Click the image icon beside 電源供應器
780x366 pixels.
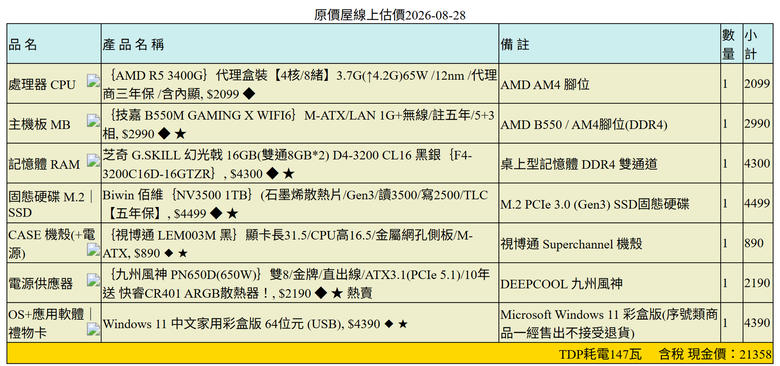pyautogui.click(x=94, y=280)
